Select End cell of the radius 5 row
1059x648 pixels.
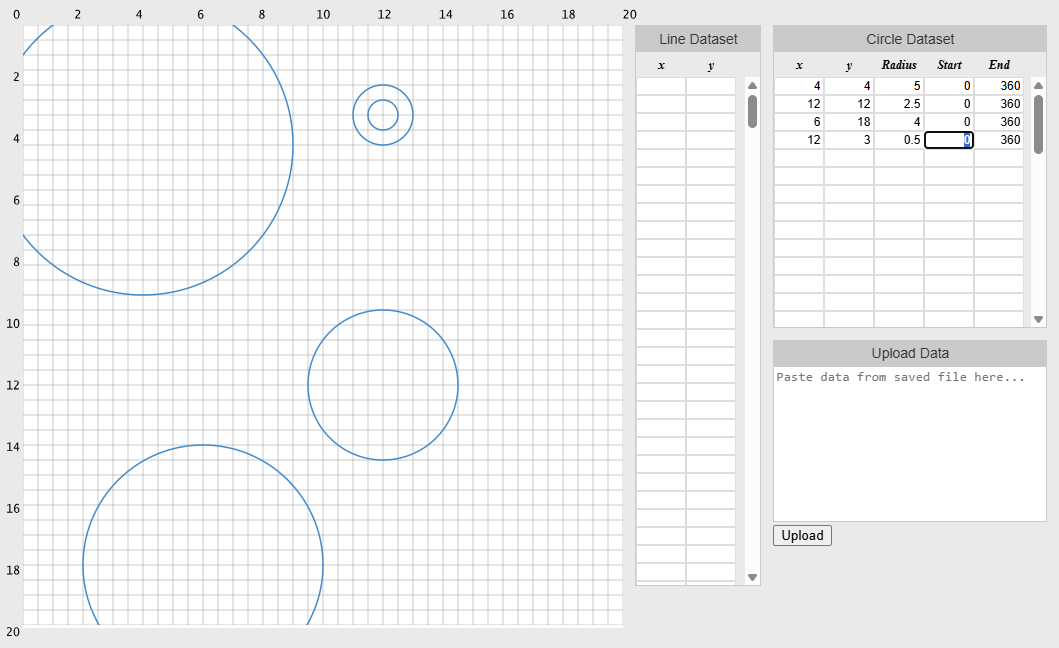pos(999,86)
